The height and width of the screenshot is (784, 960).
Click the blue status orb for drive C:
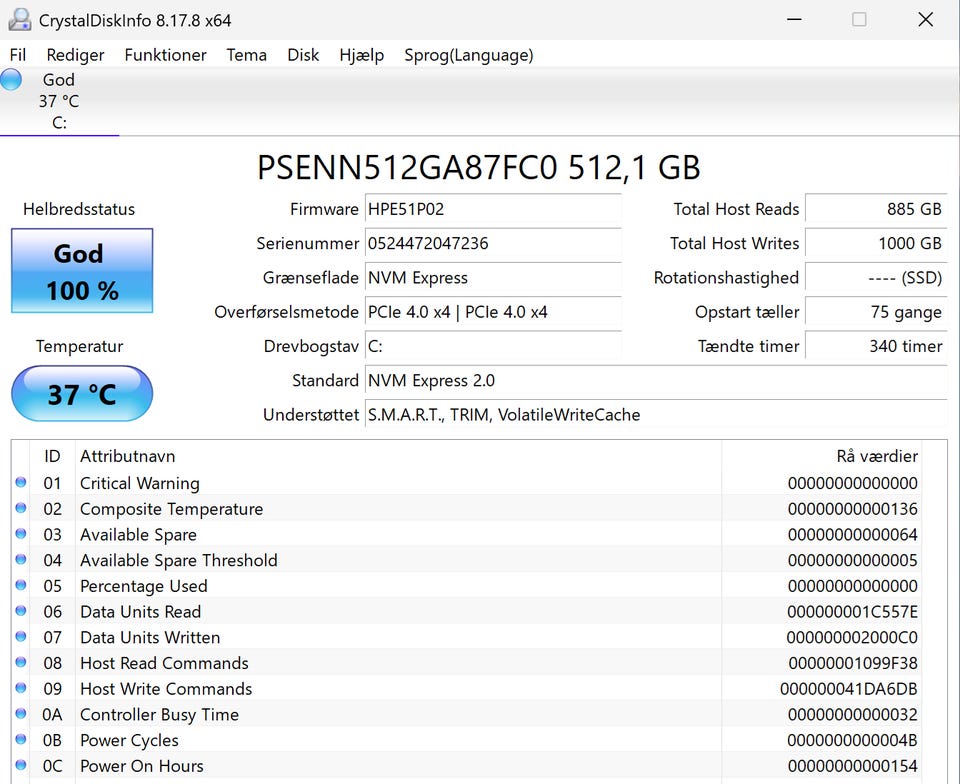(x=11, y=80)
